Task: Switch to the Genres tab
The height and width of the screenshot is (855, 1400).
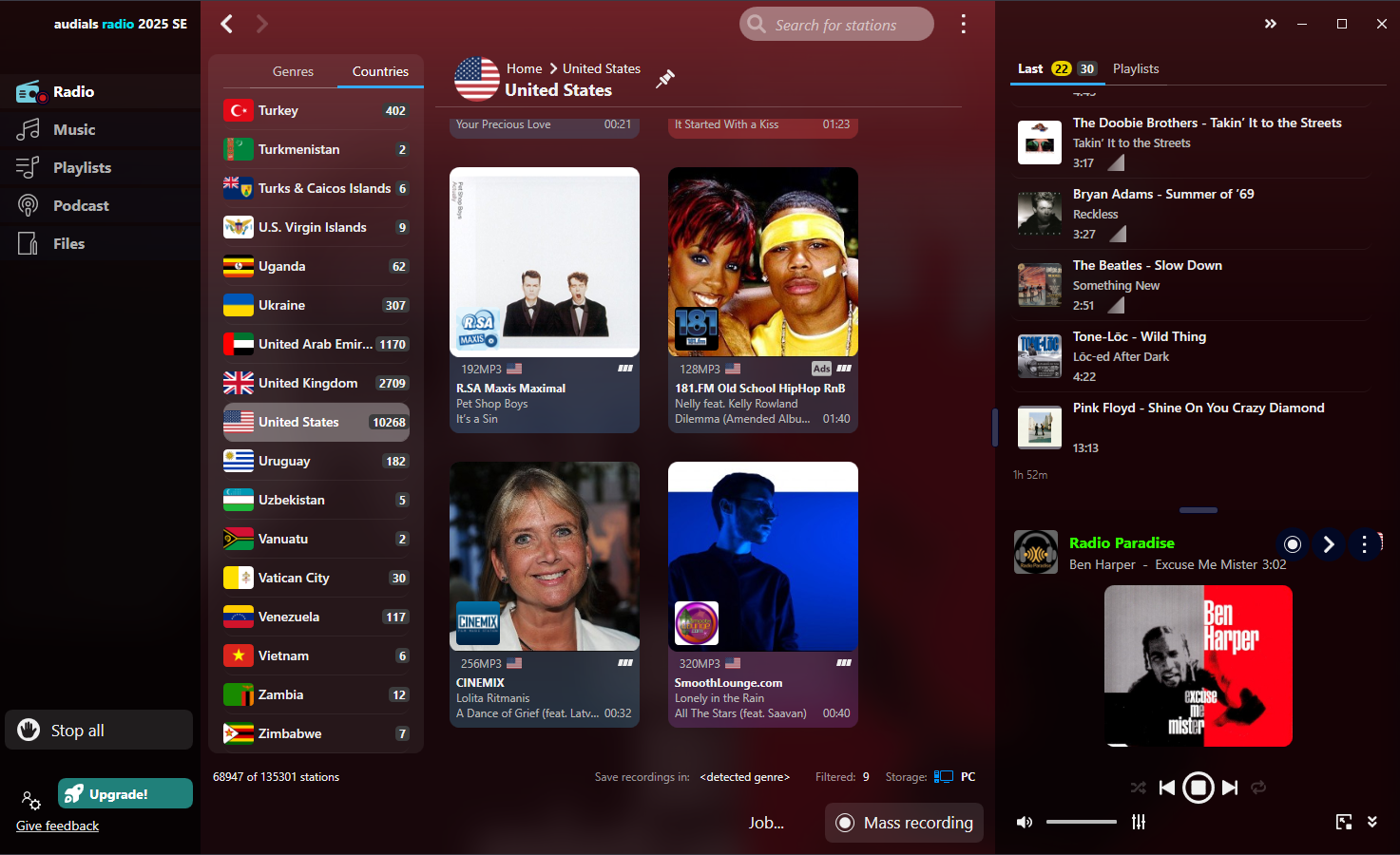Action: (x=293, y=71)
